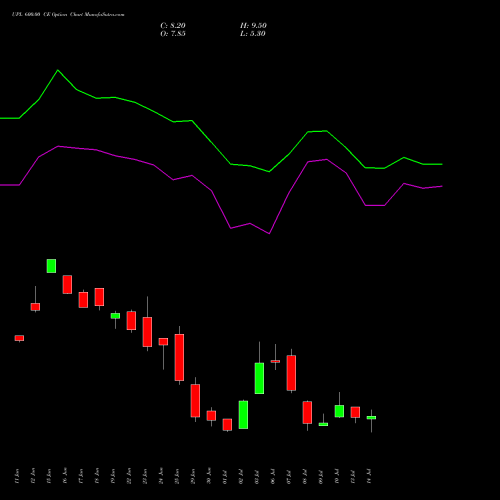Click the 'H: 9.50' high value
This screenshot has height=500, width=500.
pos(253,26)
